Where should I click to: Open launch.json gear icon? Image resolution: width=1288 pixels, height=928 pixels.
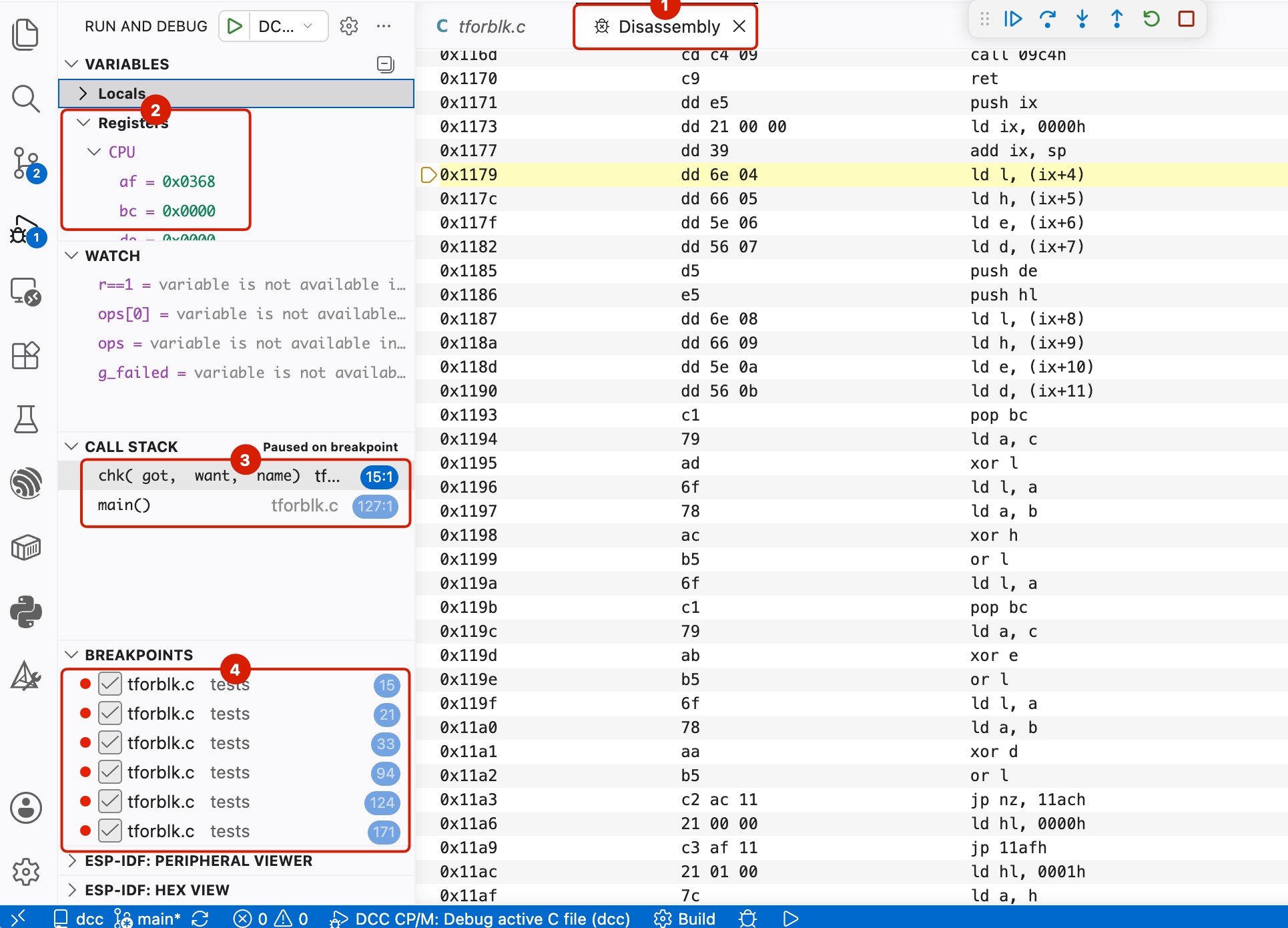click(349, 26)
